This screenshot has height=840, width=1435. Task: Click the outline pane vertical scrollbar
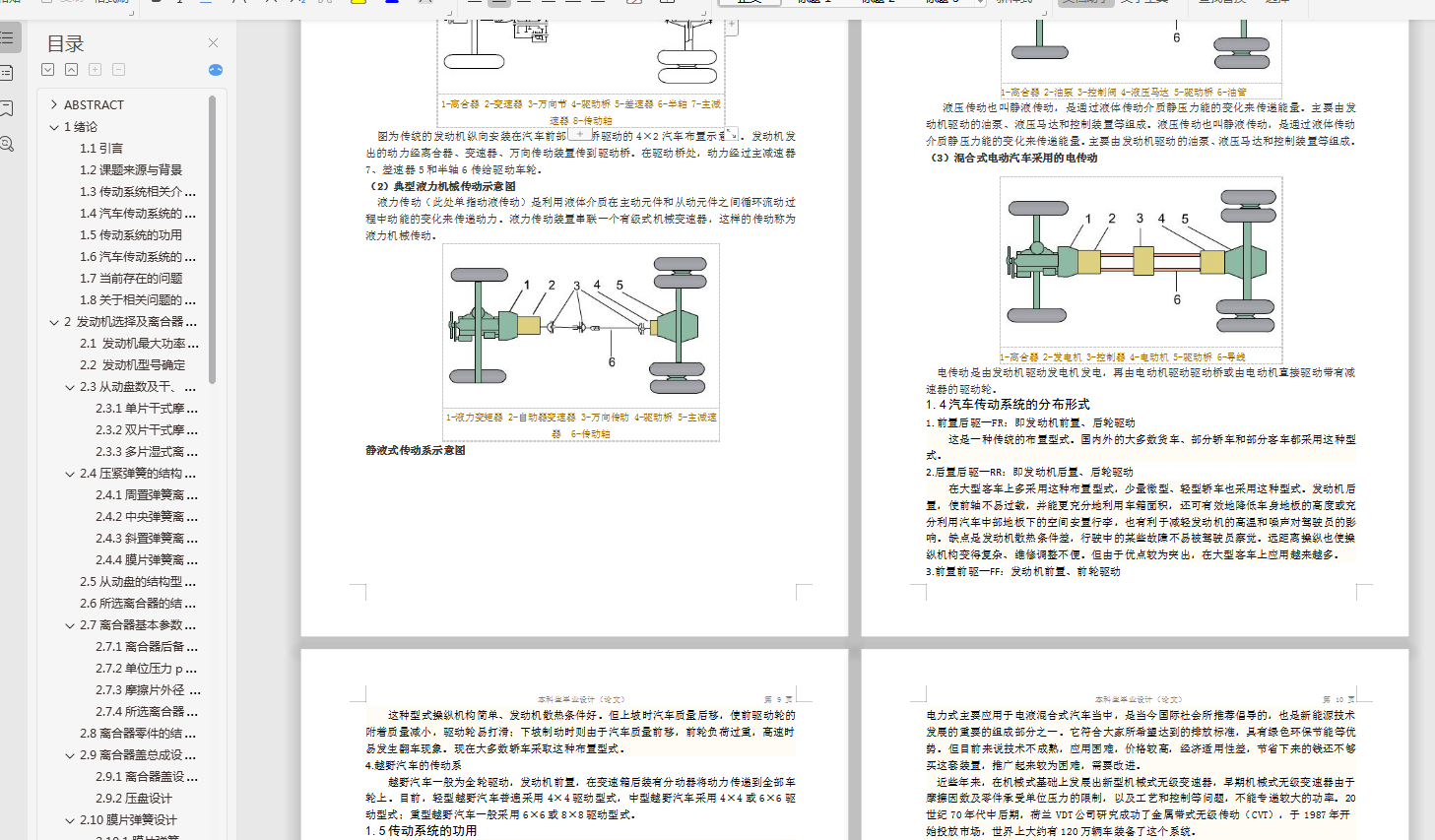click(212, 239)
